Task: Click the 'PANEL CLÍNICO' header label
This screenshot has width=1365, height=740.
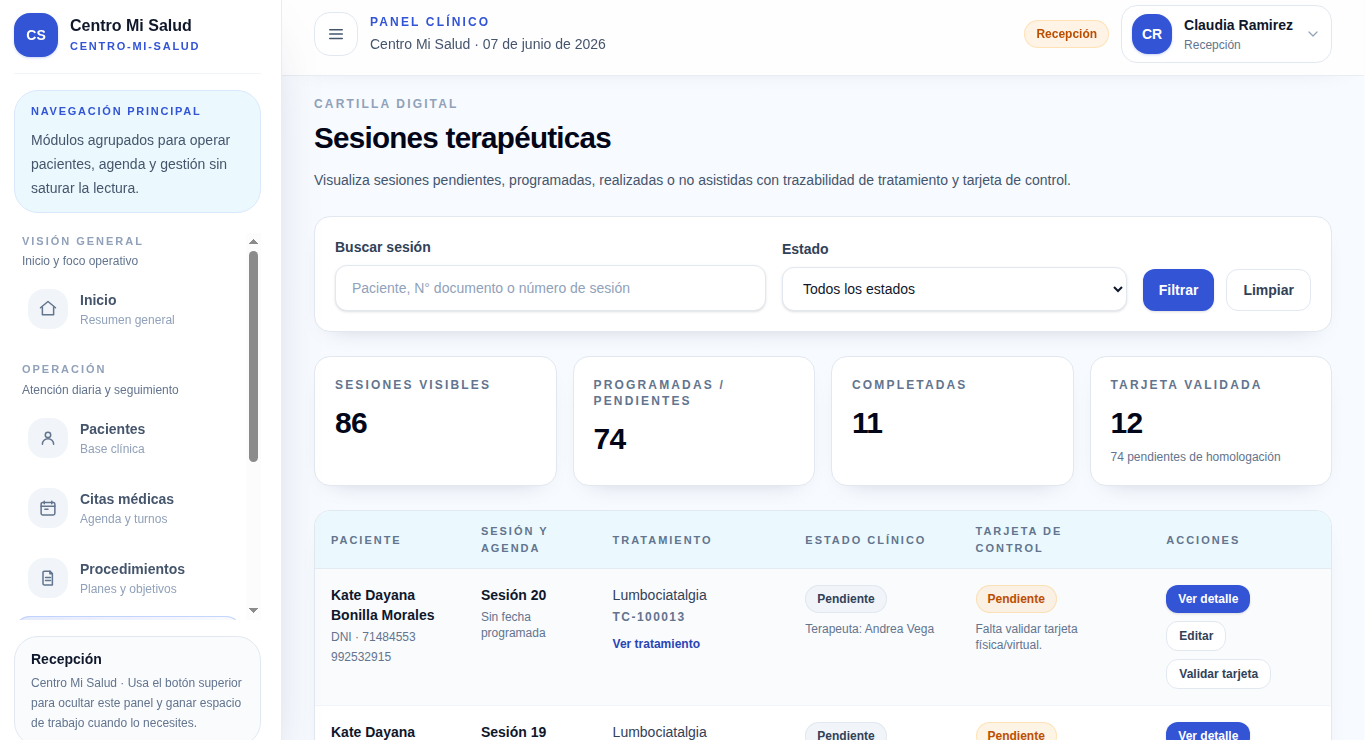Action: click(430, 21)
